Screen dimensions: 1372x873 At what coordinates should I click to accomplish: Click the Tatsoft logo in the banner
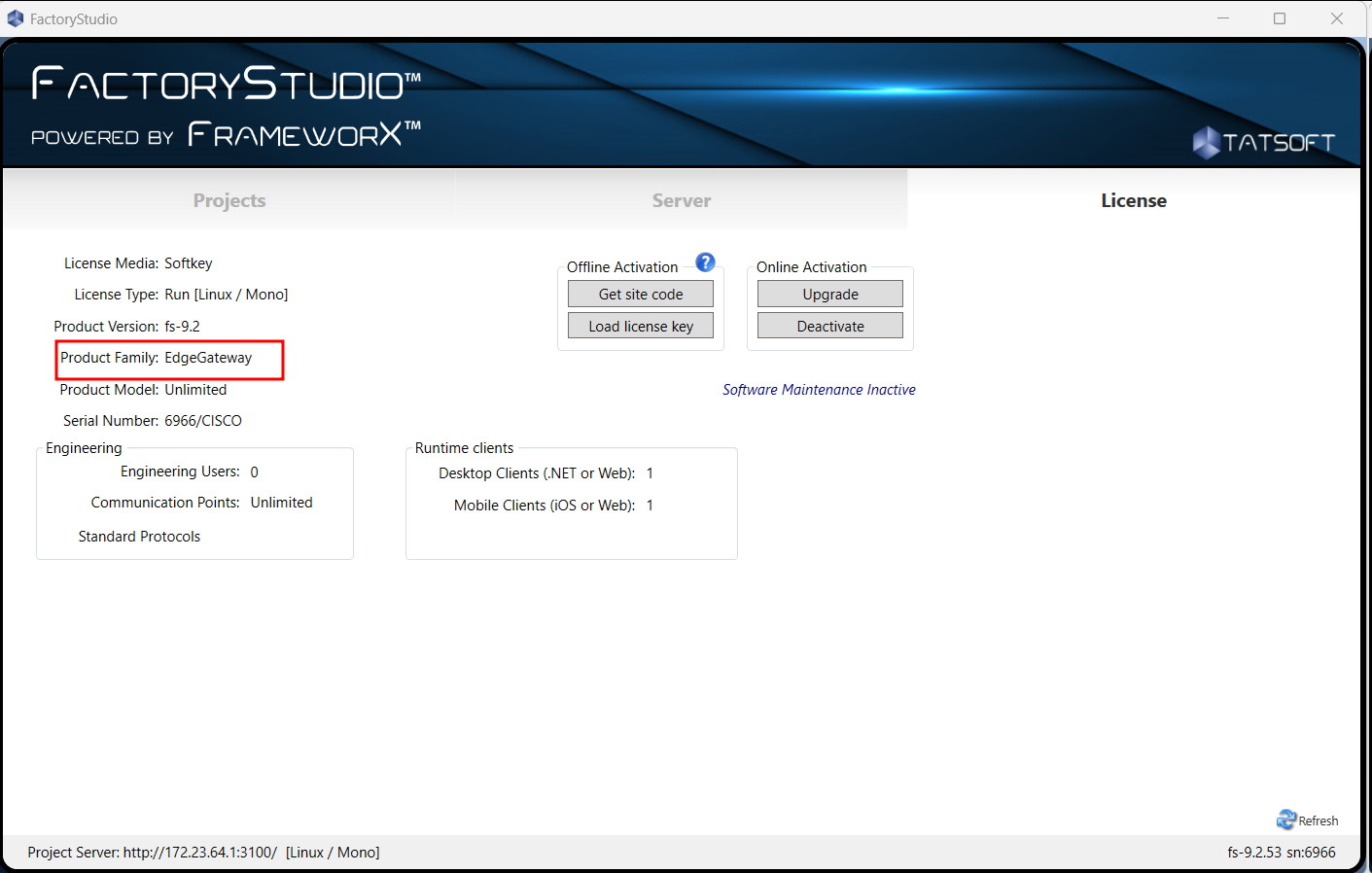coord(1263,143)
